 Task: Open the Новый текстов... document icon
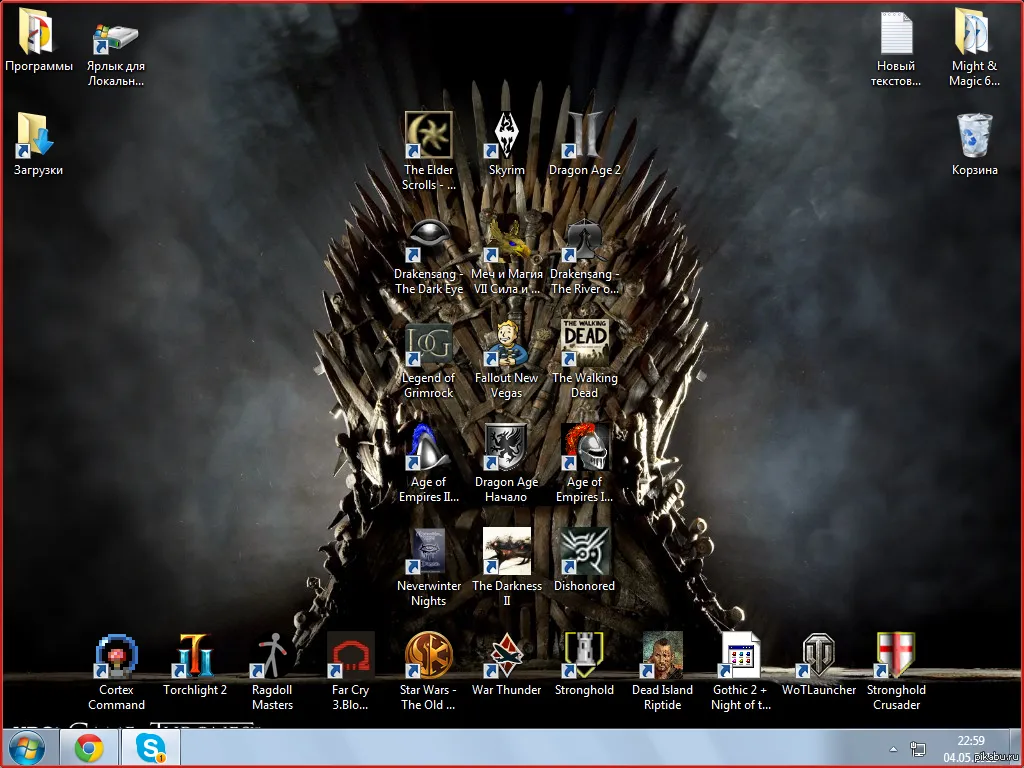[896, 32]
